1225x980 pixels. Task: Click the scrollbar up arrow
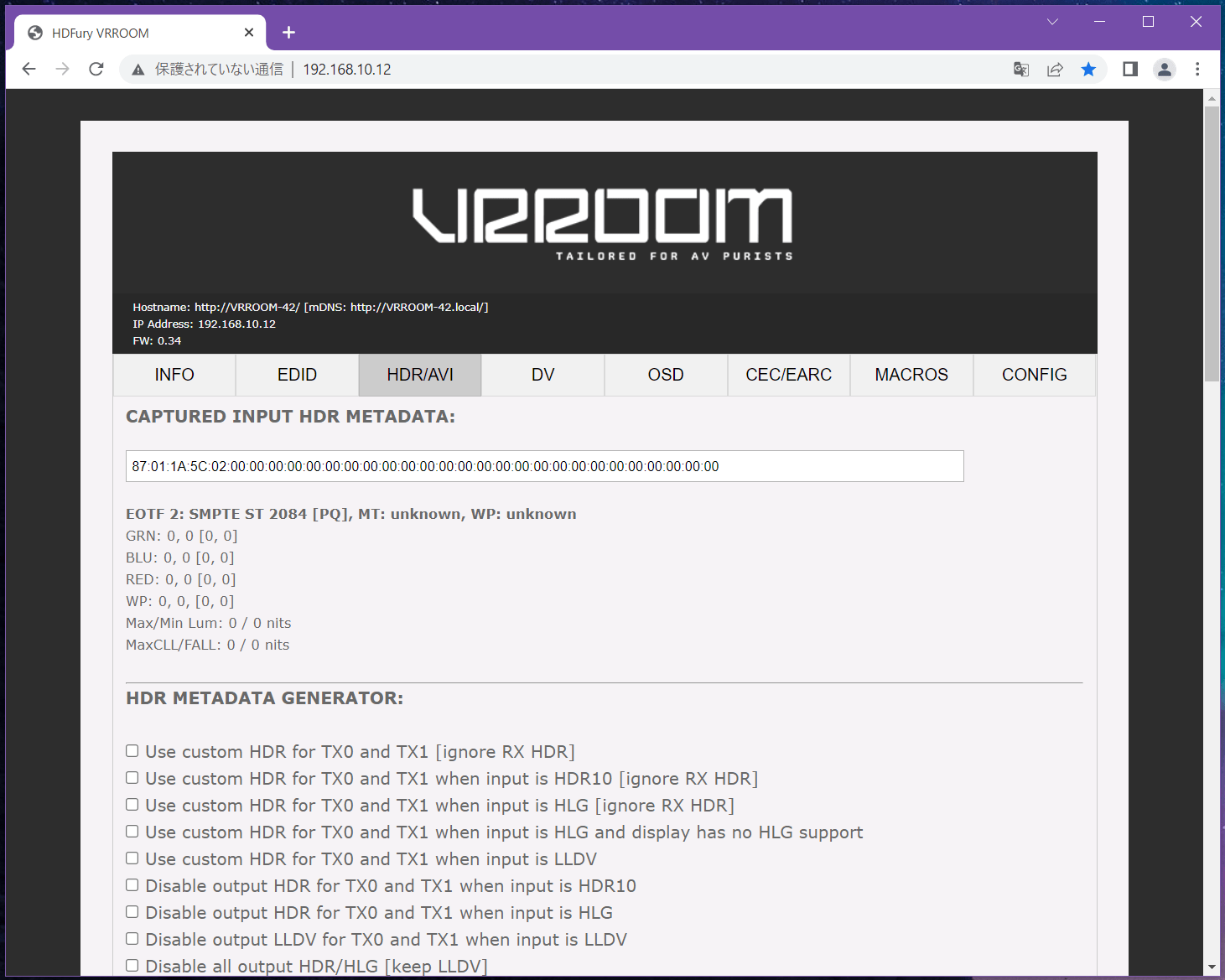(1212, 98)
